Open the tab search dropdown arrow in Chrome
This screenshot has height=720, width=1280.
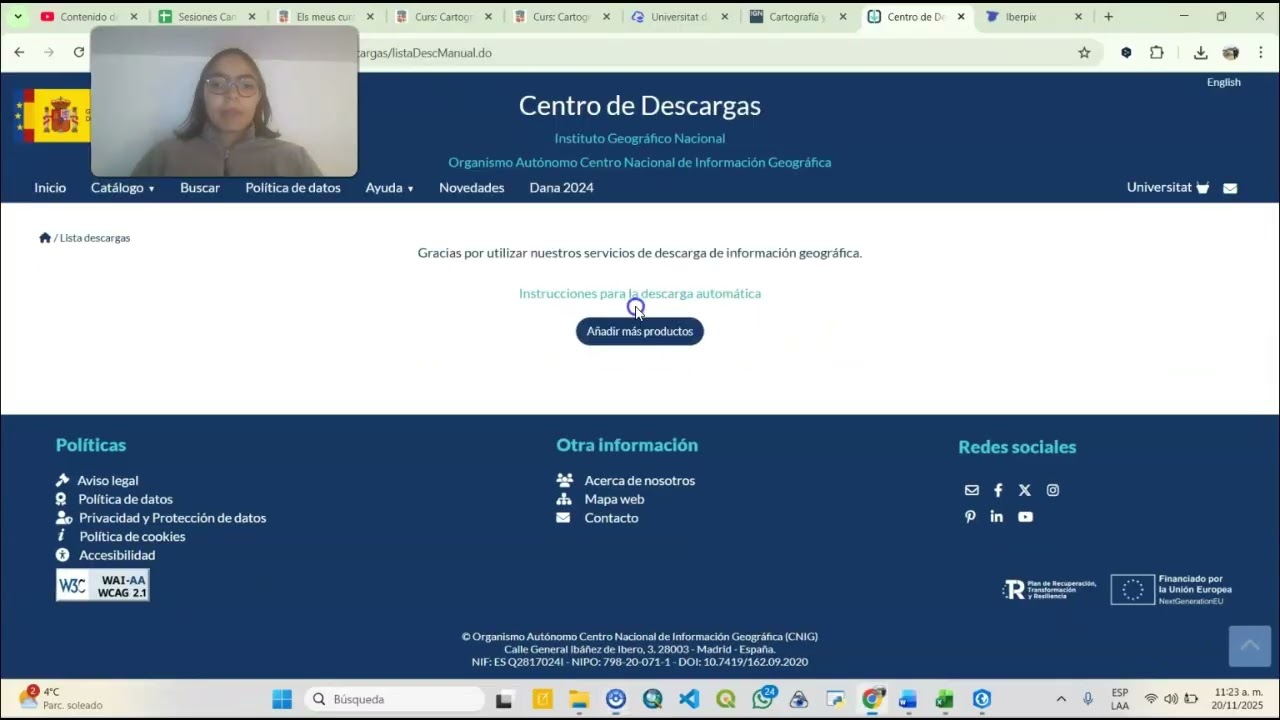(17, 17)
